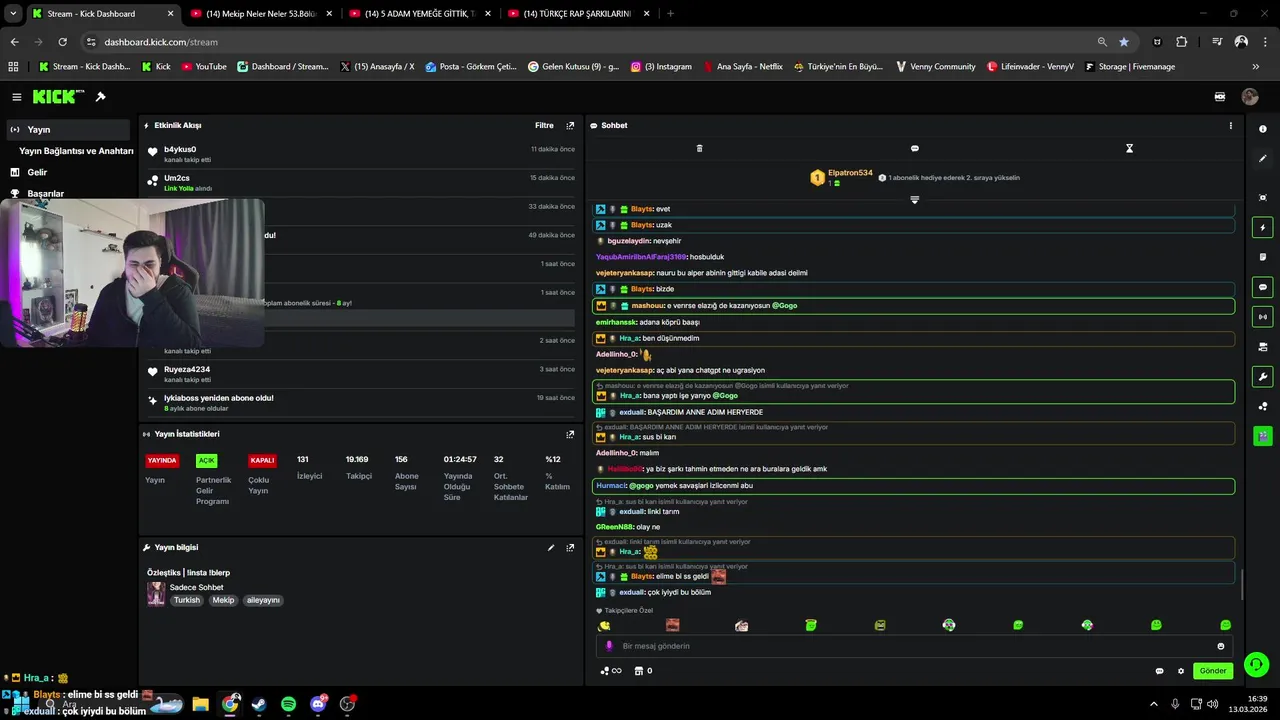Viewport: 1280px width, 720px height.
Task: Open the Kick hamburger sidebar menu
Action: click(x=17, y=97)
